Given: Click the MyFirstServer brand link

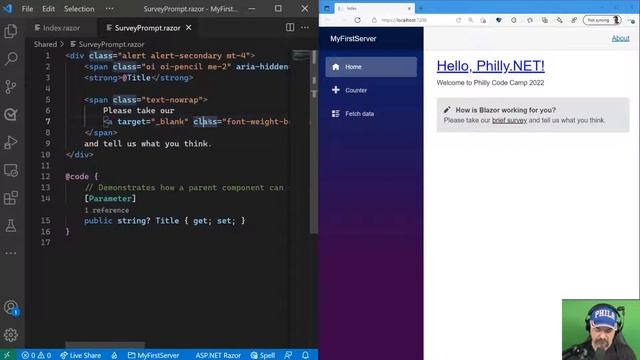Looking at the screenshot, I should tap(353, 39).
